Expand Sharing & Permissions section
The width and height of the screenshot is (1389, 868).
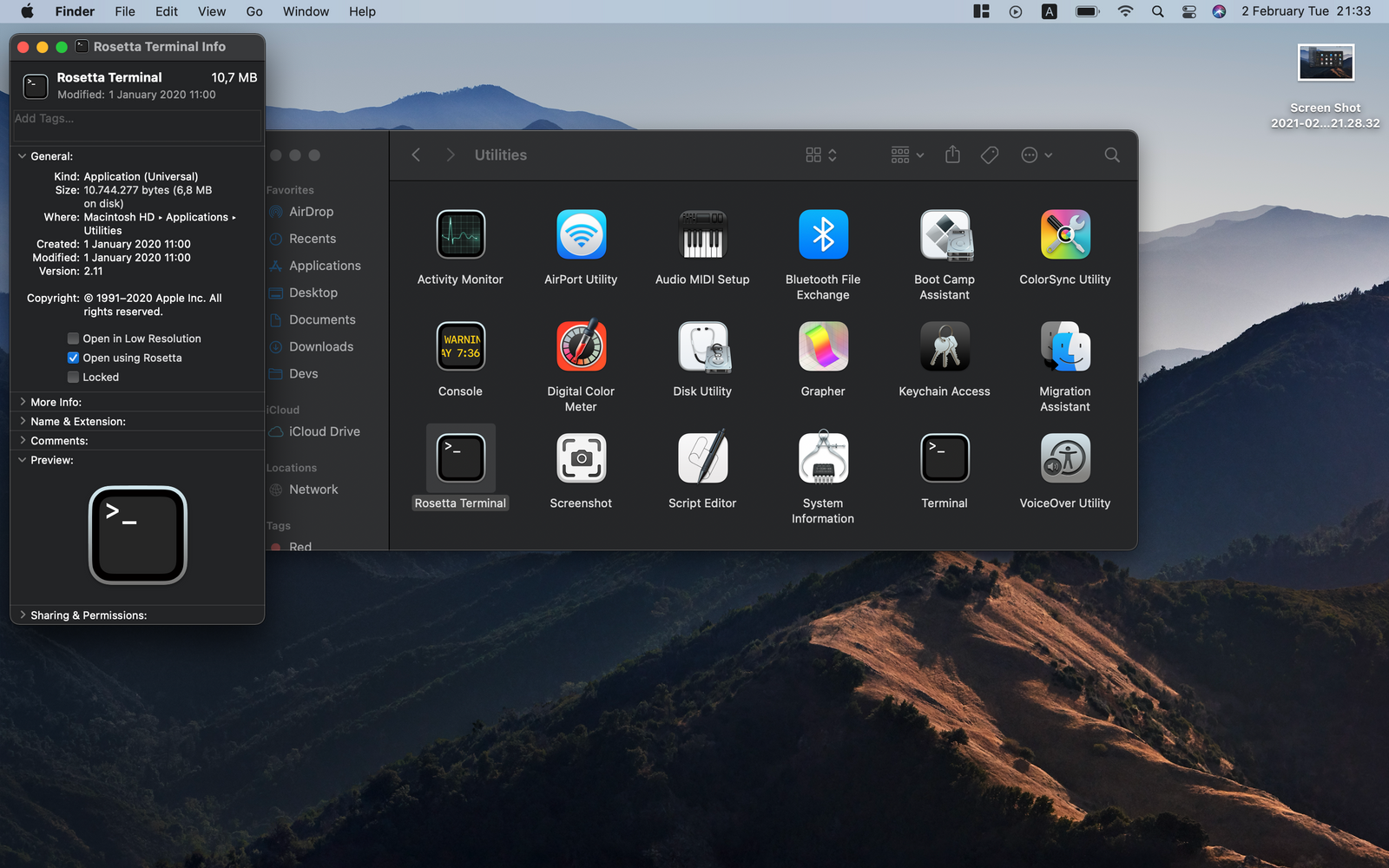tap(23, 615)
